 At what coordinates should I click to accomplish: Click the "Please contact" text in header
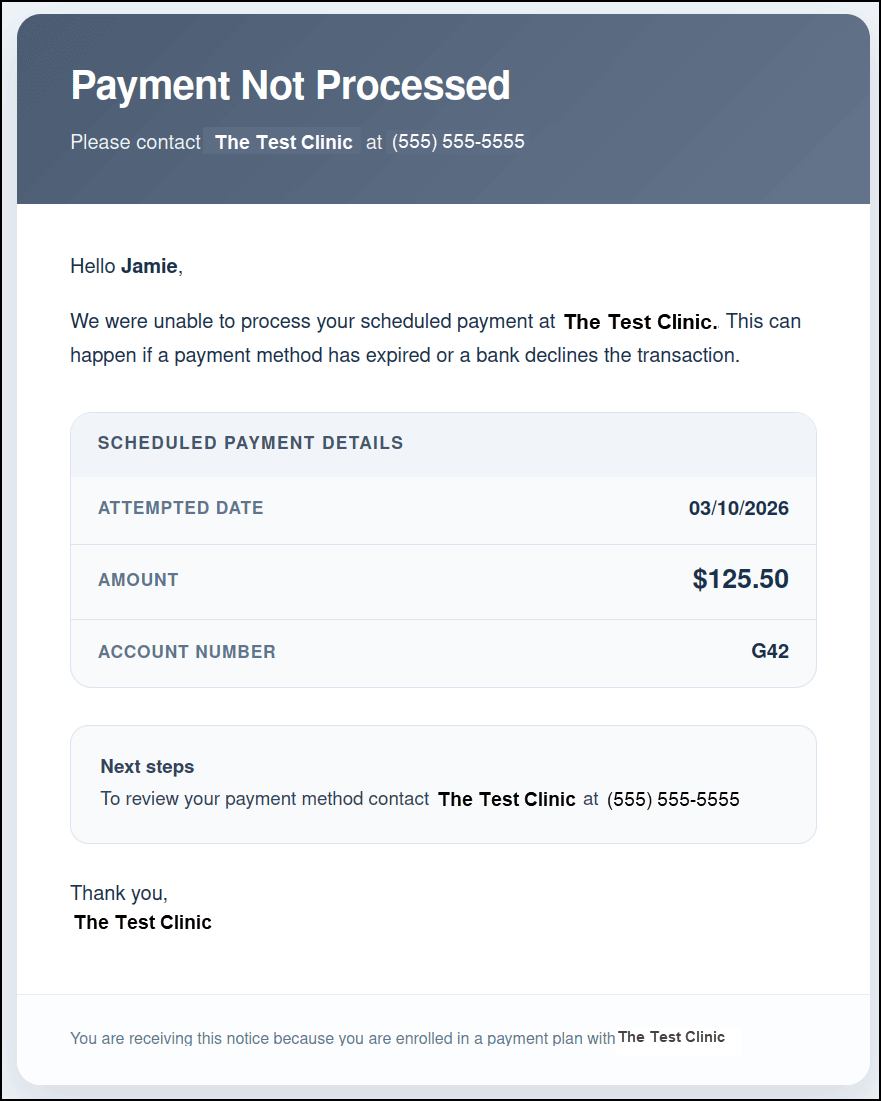pyautogui.click(x=135, y=142)
